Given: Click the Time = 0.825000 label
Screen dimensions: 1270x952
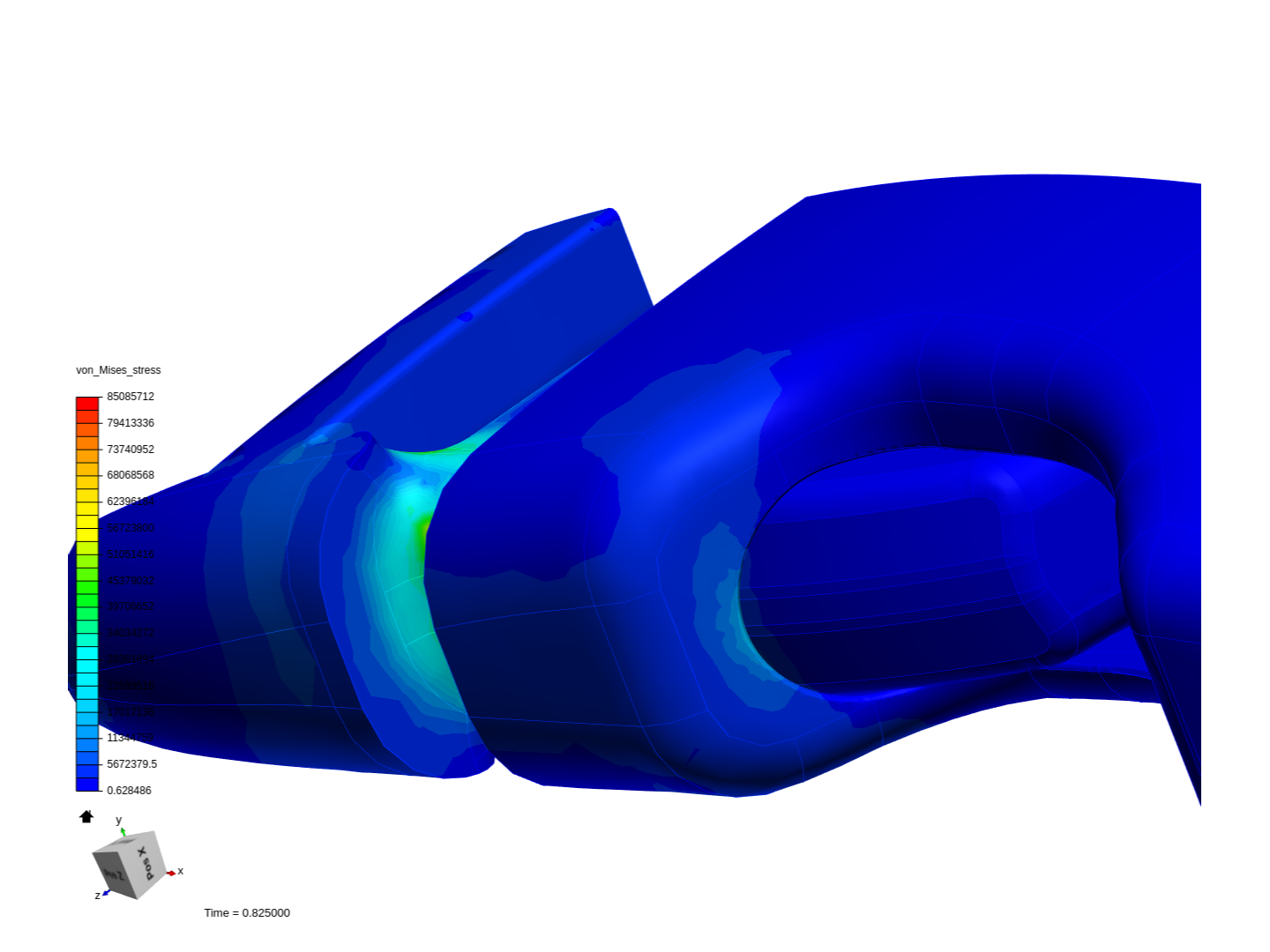Looking at the screenshot, I should point(247,913).
